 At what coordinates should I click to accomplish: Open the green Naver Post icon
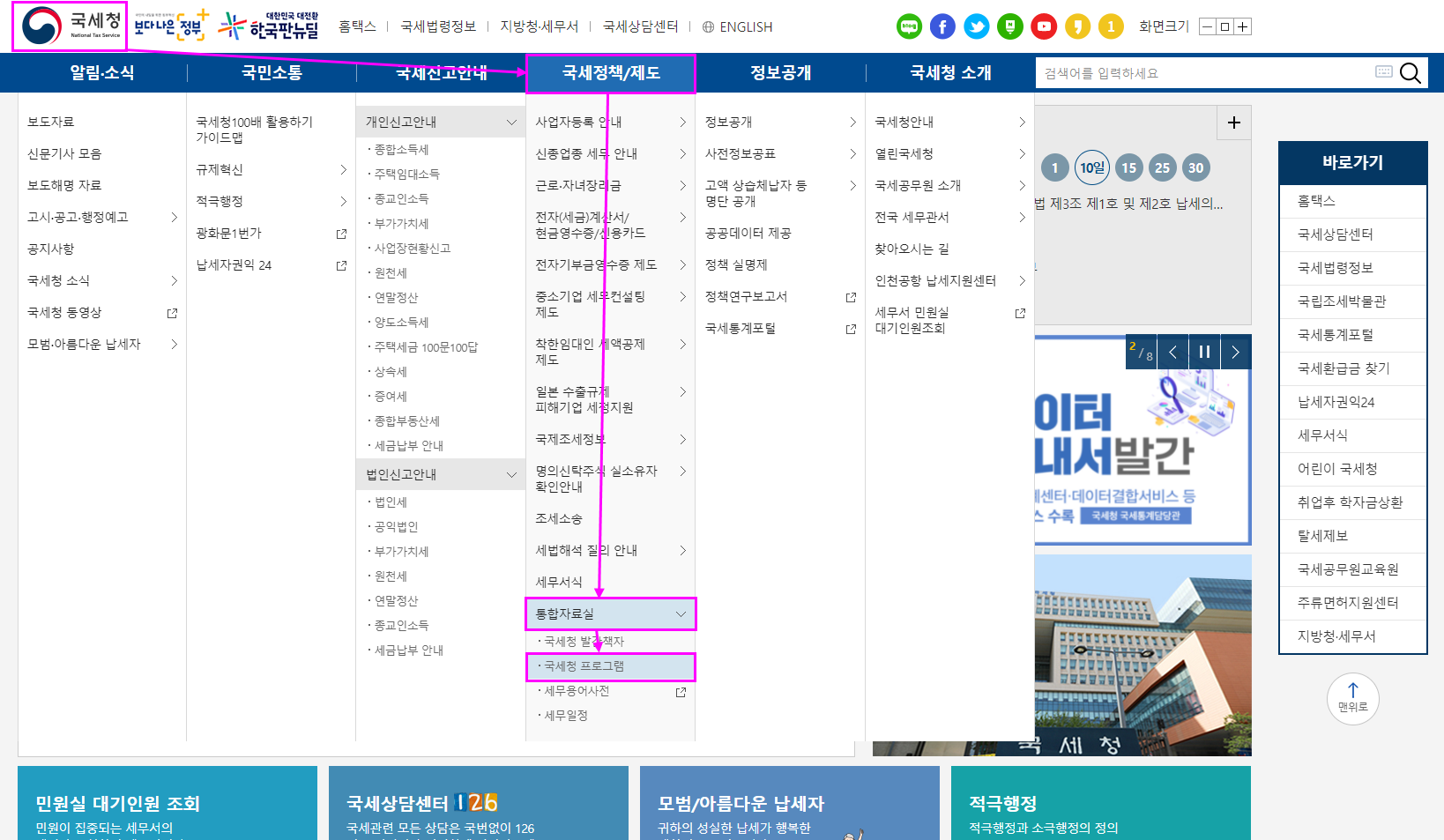[1010, 26]
